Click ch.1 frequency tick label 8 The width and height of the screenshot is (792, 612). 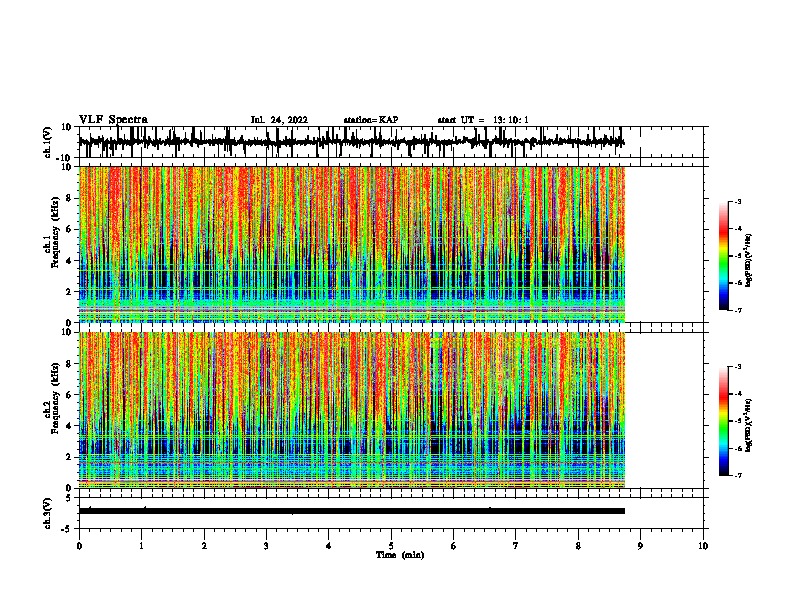(70, 198)
